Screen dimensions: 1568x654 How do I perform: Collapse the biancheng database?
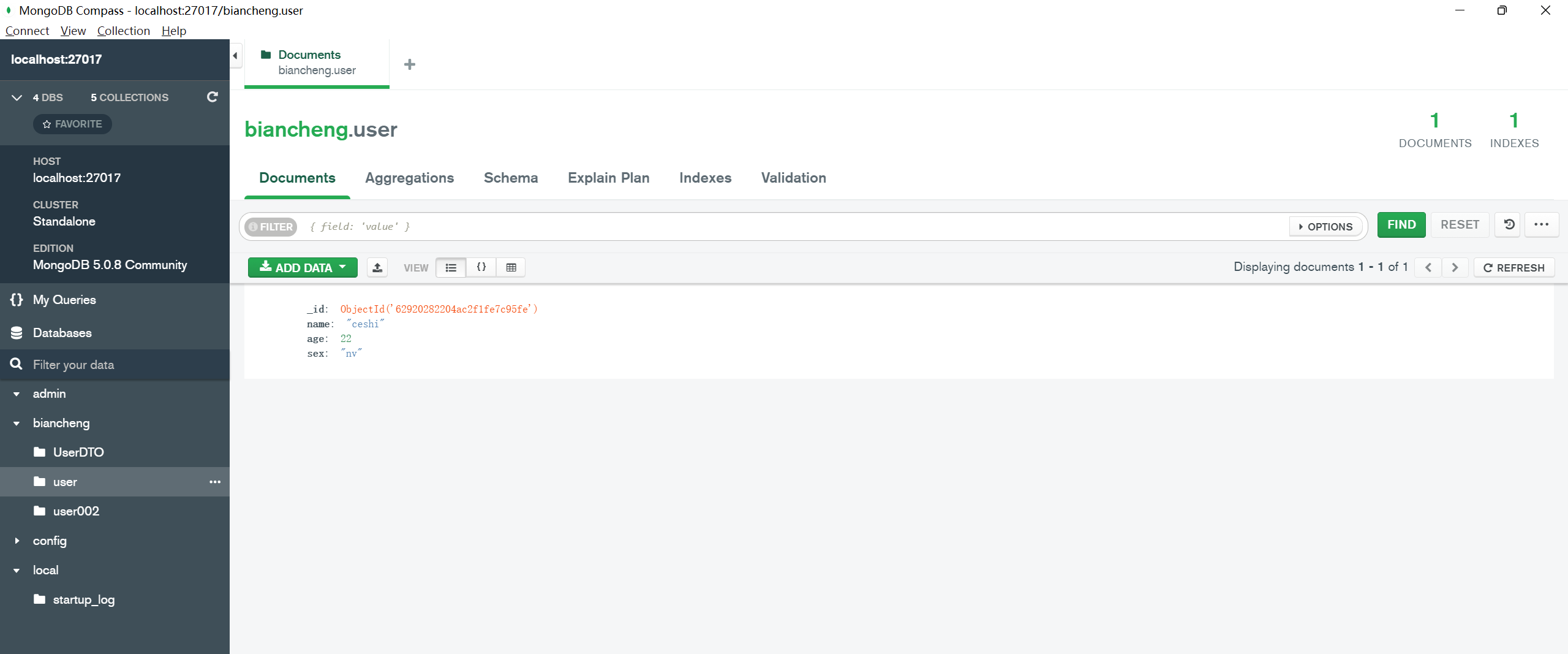click(17, 424)
